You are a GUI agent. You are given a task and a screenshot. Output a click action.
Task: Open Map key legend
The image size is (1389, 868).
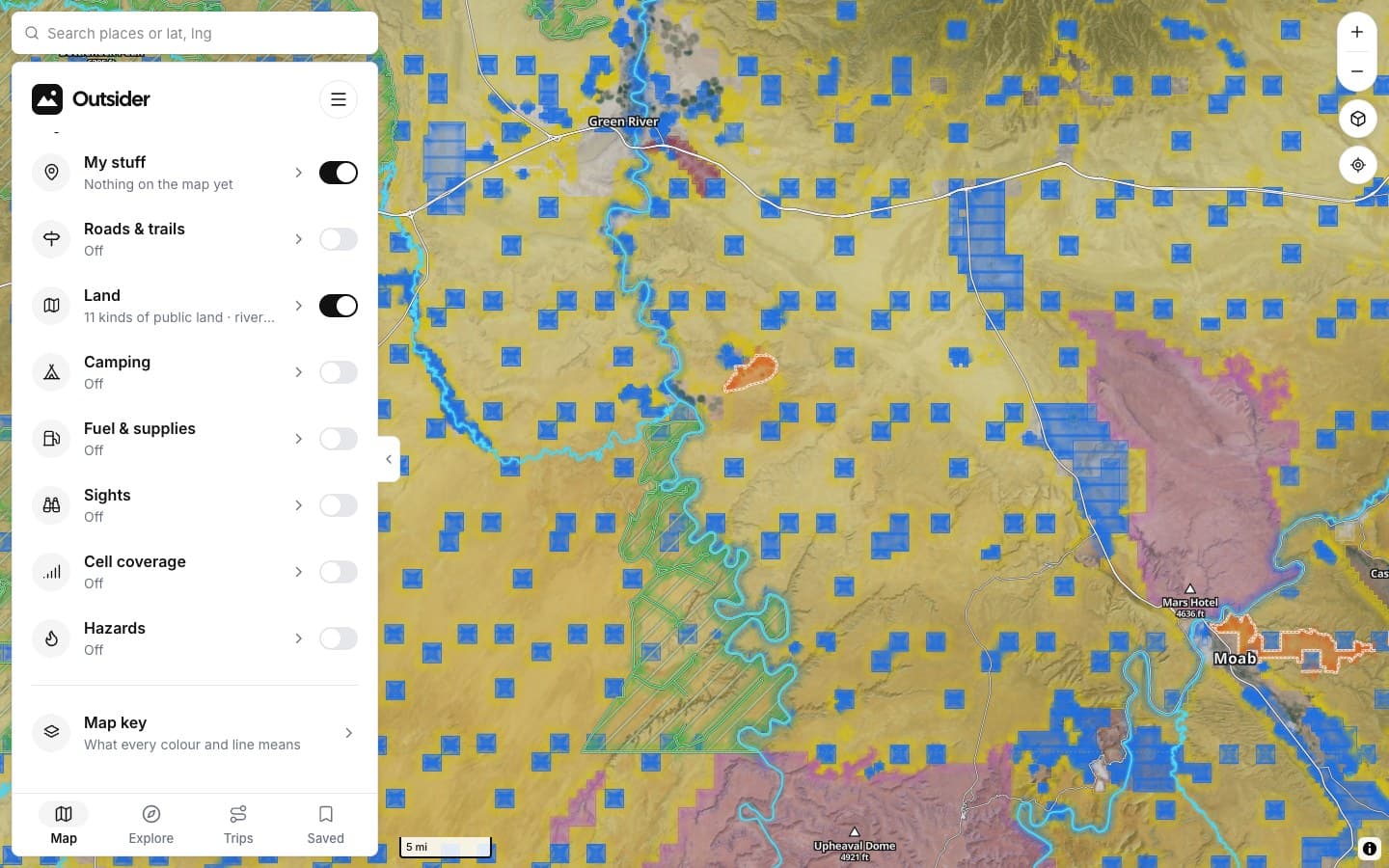(195, 733)
